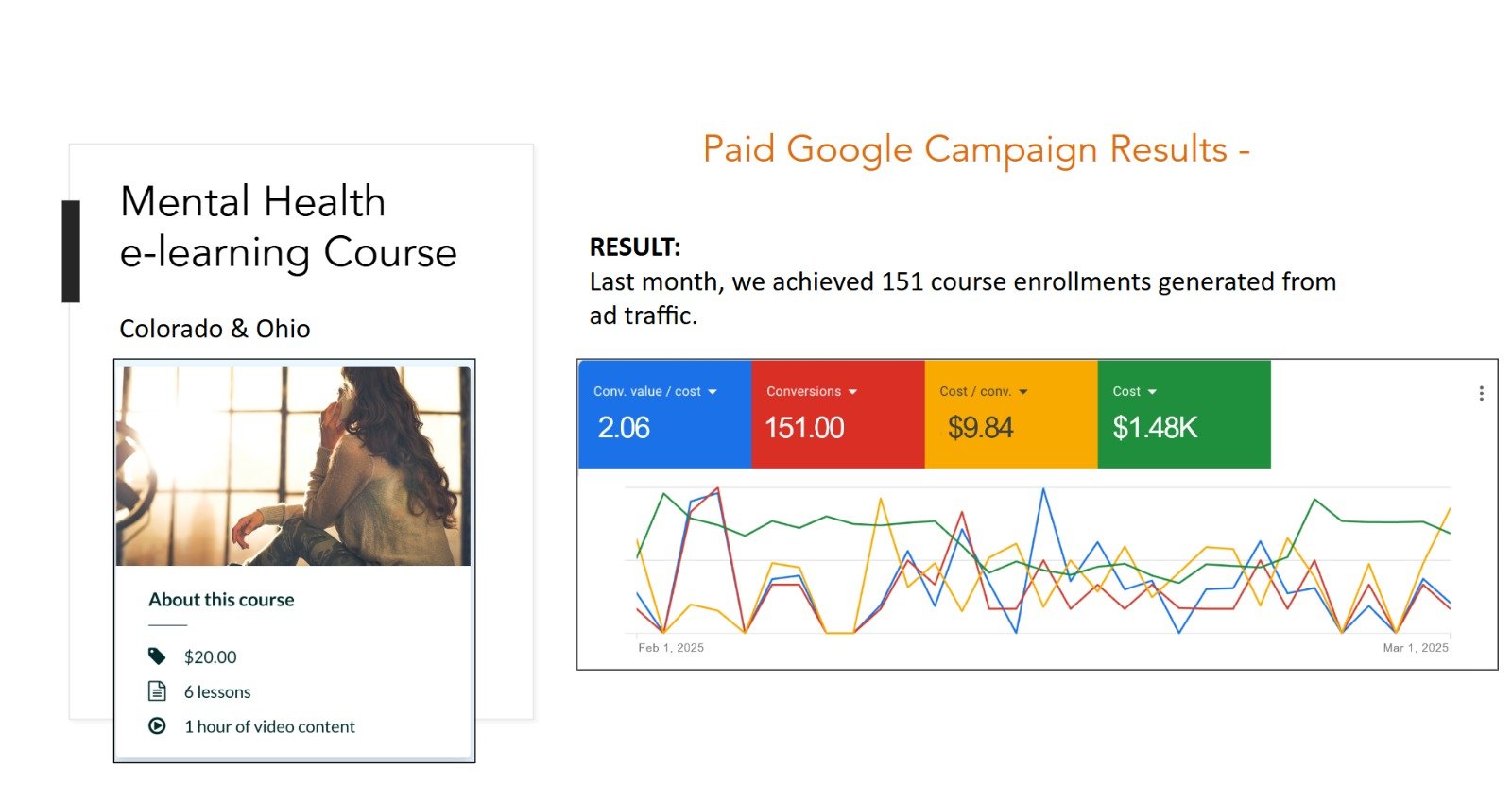
Task: Click the green $1.48K cost value
Action: 1155,428
